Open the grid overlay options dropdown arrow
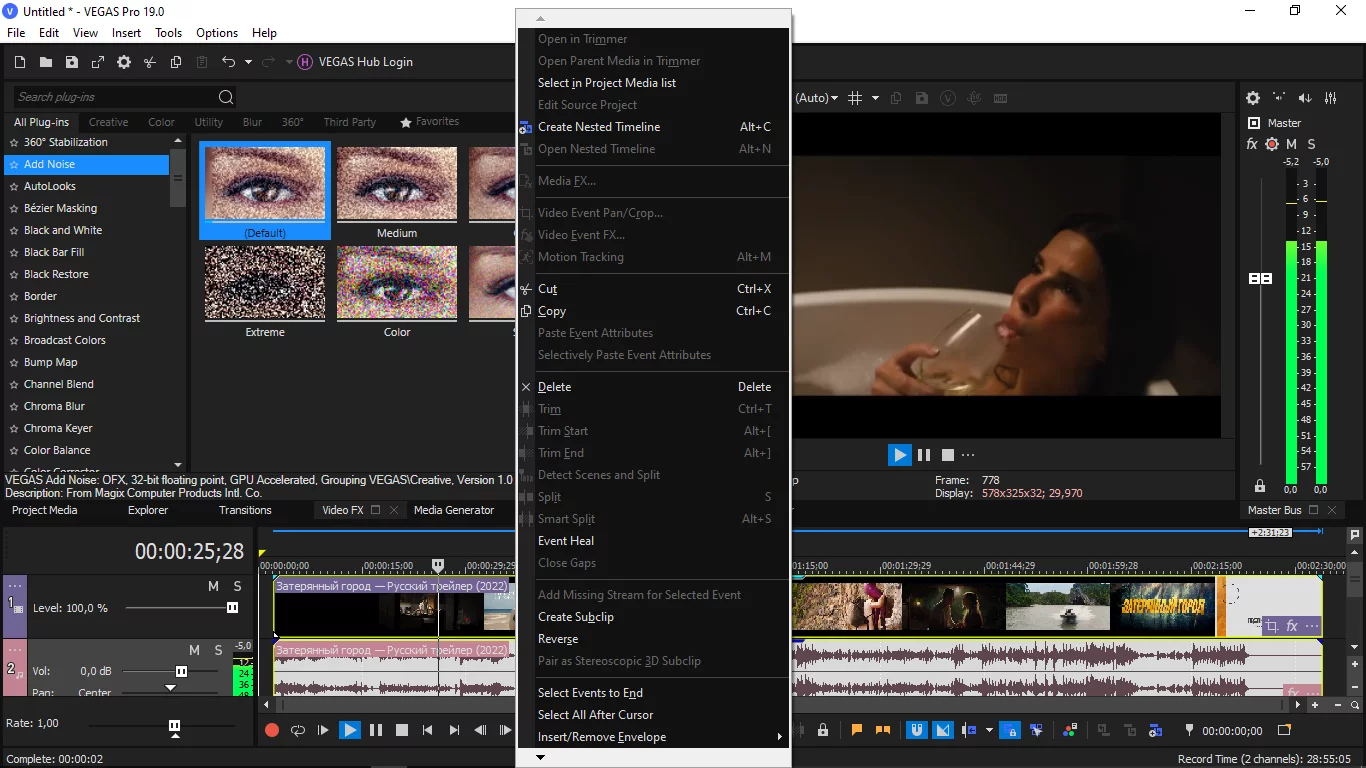Screen dimensions: 1366x768 [x=875, y=98]
